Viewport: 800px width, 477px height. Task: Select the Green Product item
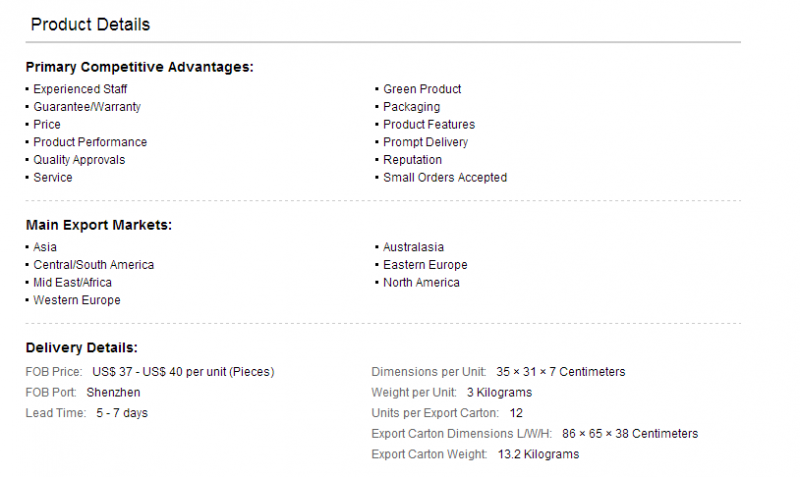tap(422, 89)
